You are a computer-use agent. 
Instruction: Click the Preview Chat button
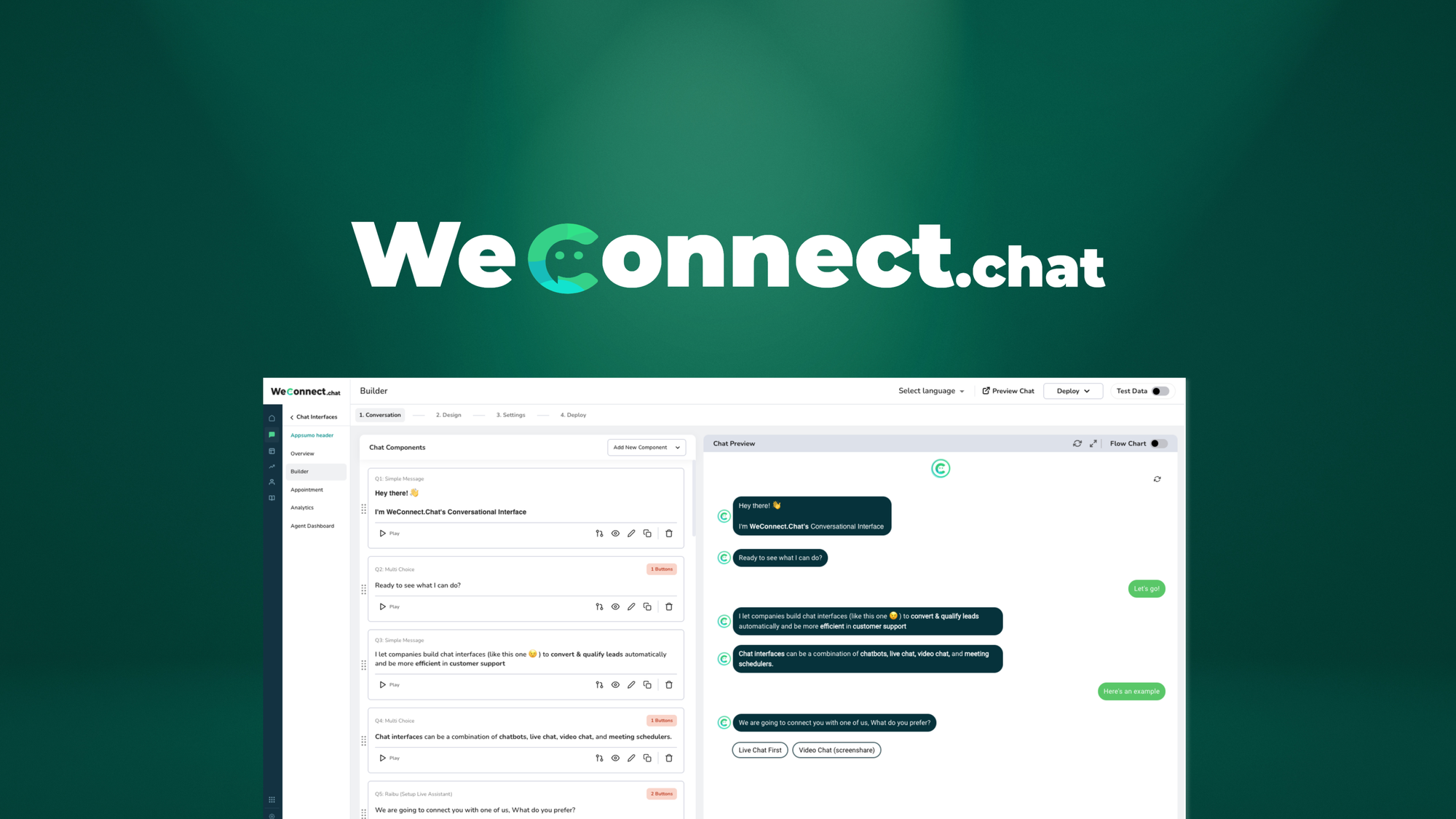(1007, 390)
